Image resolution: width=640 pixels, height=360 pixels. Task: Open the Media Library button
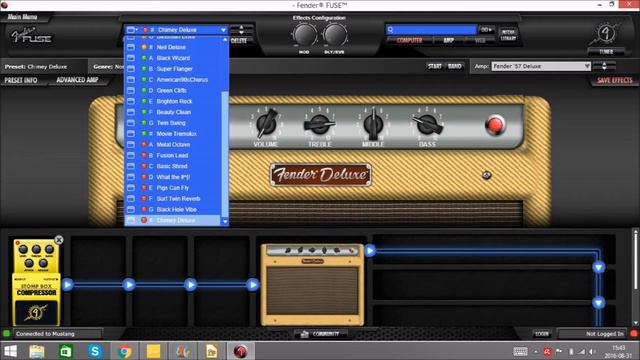[508, 35]
